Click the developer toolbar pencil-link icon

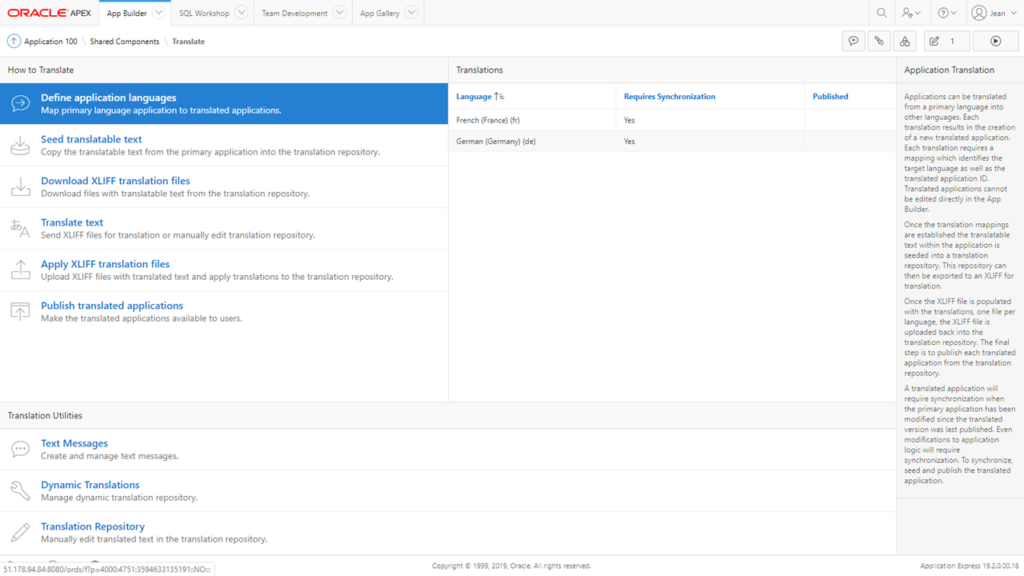coord(879,41)
